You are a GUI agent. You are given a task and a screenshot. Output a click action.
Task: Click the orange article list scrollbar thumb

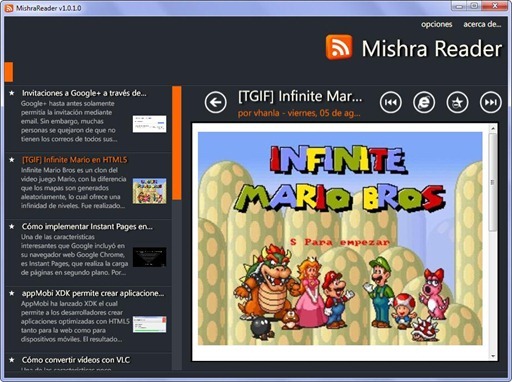click(177, 143)
